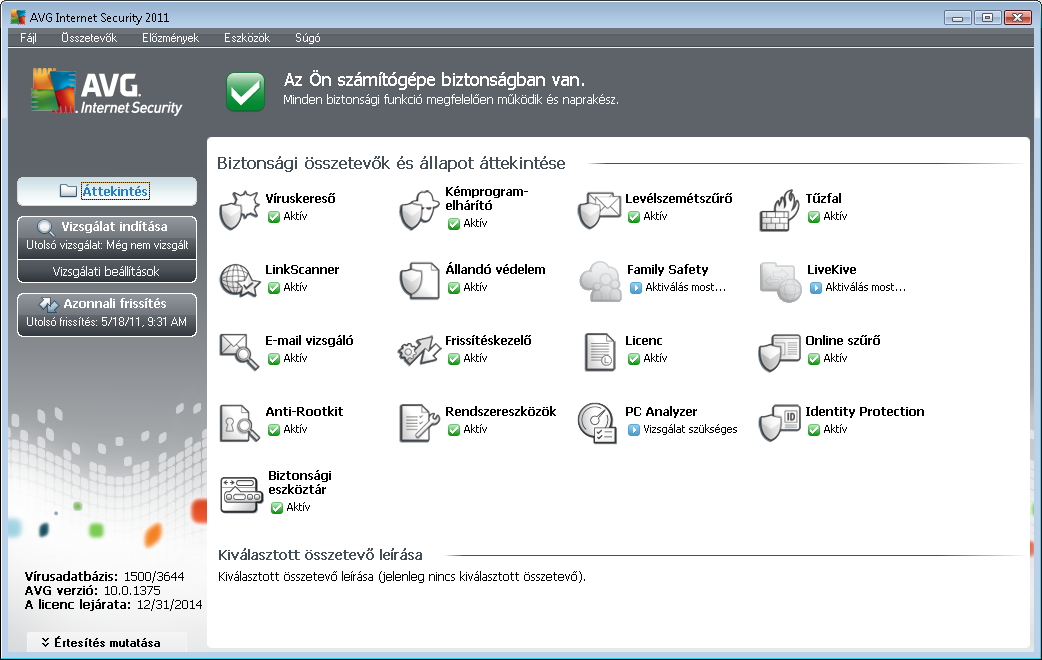
Task: Click the Identity Protection component label
Action: 865,411
